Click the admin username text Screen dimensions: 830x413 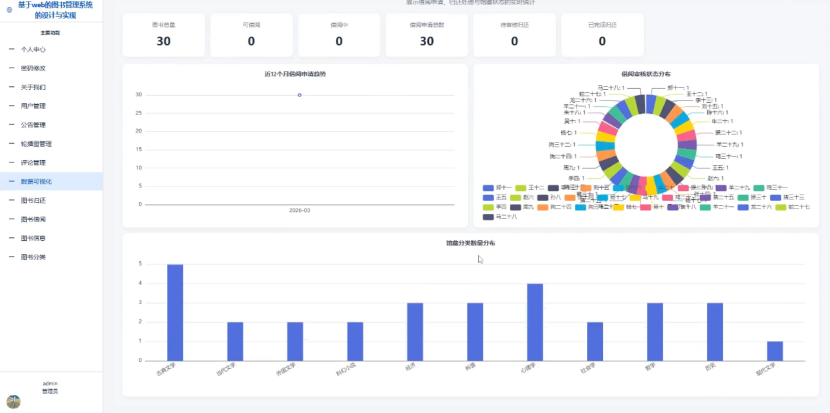point(50,383)
